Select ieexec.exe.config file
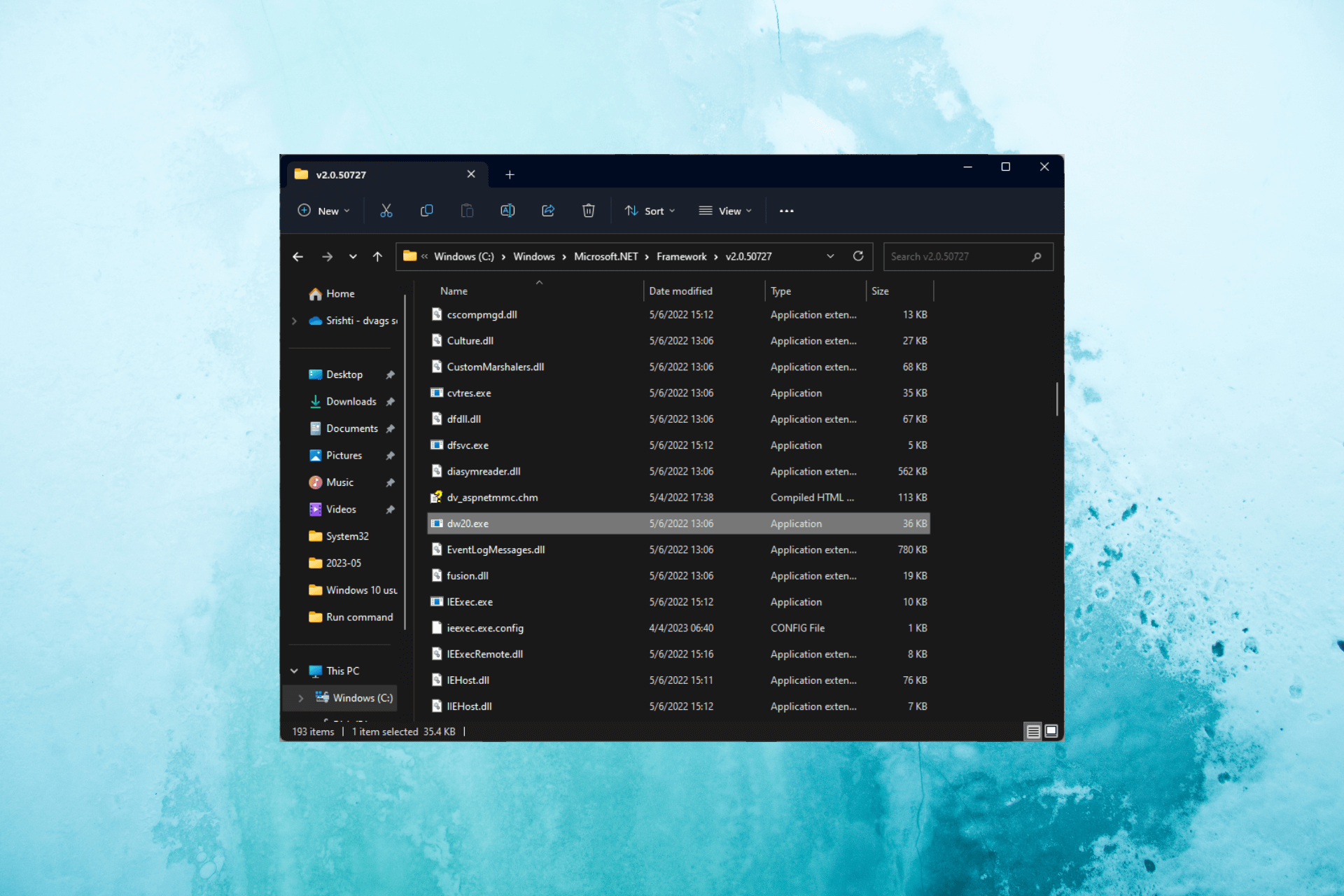 [x=678, y=629]
